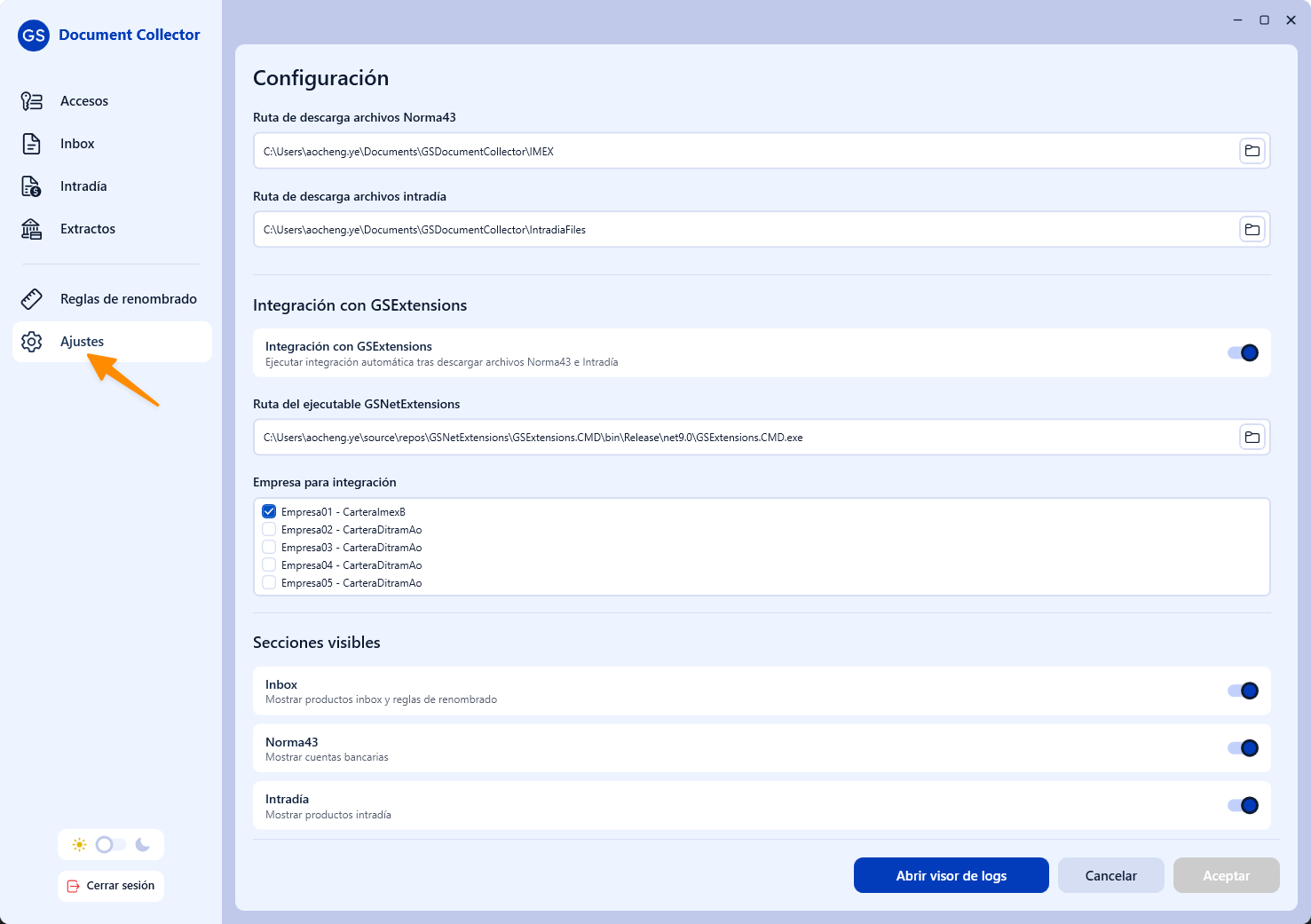Viewport: 1311px width, 924px height.
Task: Go to the Inbox section
Action: (x=112, y=144)
